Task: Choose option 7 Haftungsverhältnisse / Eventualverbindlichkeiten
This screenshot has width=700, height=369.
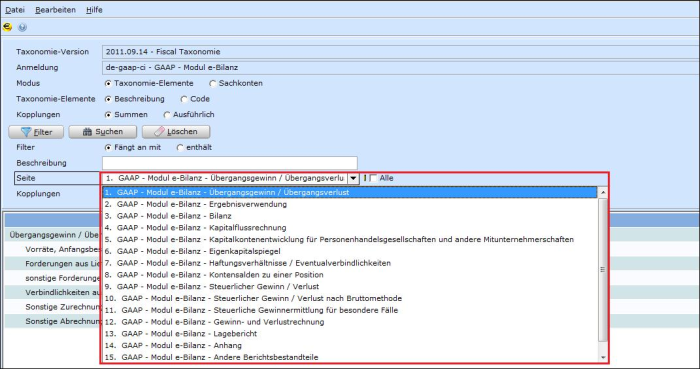Action: [x=350, y=263]
